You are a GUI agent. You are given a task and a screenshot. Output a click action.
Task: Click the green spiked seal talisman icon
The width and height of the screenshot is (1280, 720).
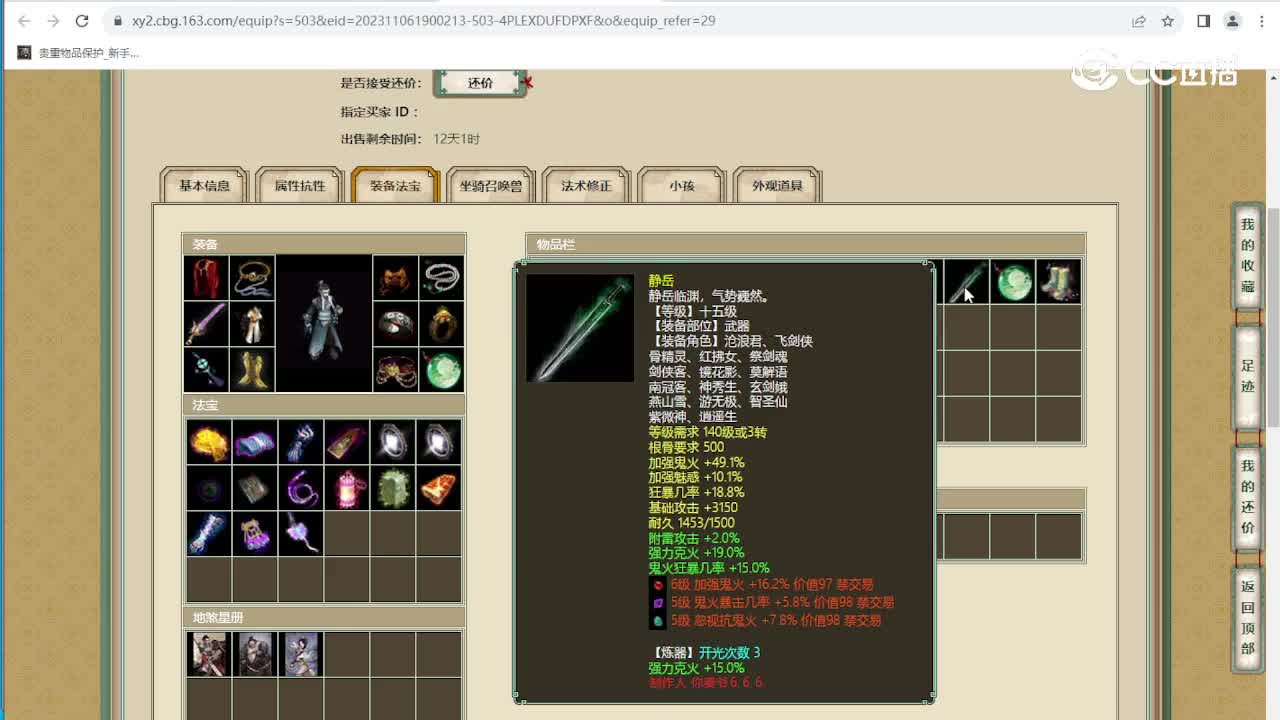(393, 488)
